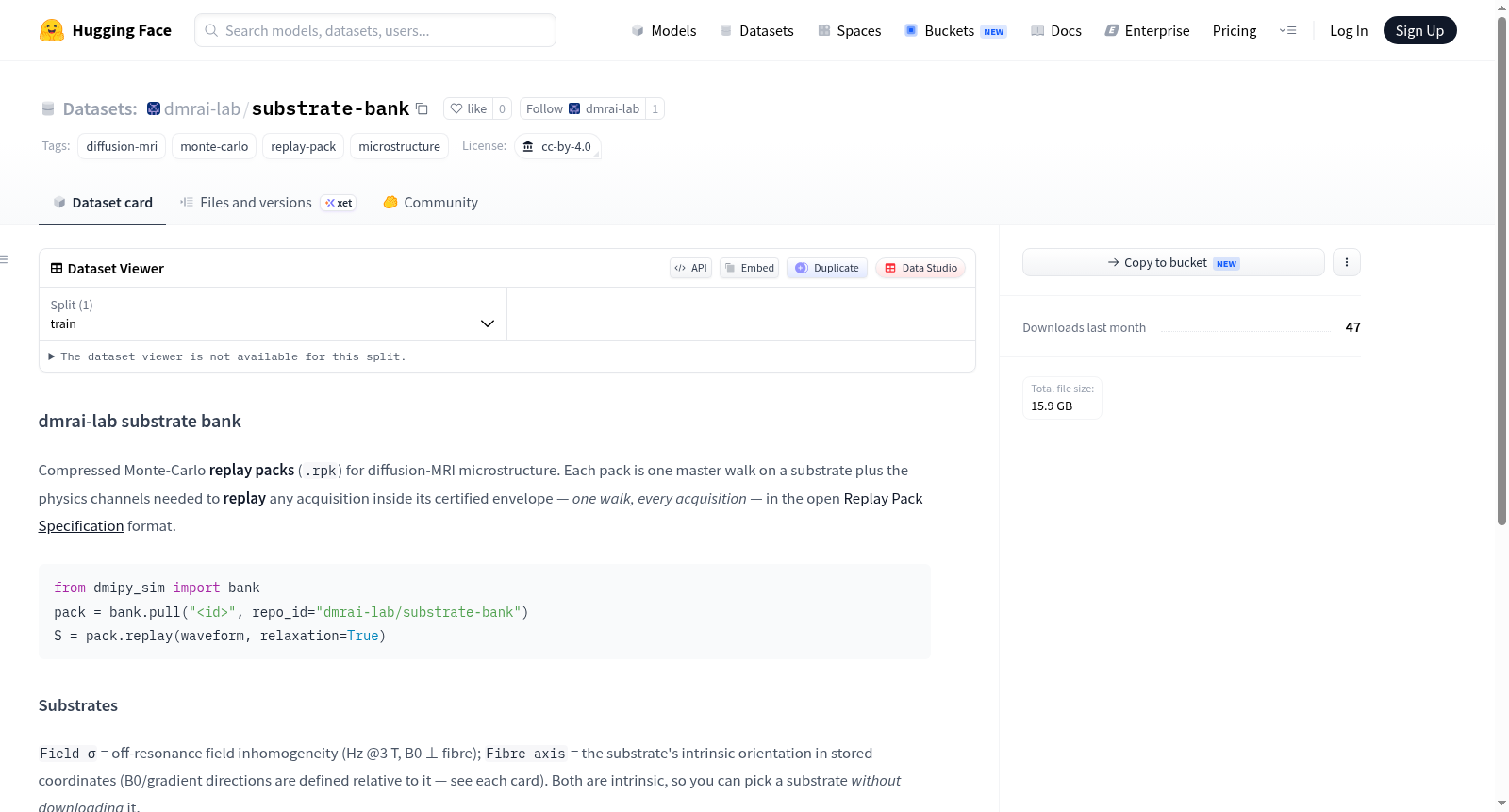Click the like count number
Viewport: 1509px width, 812px height.
502,108
